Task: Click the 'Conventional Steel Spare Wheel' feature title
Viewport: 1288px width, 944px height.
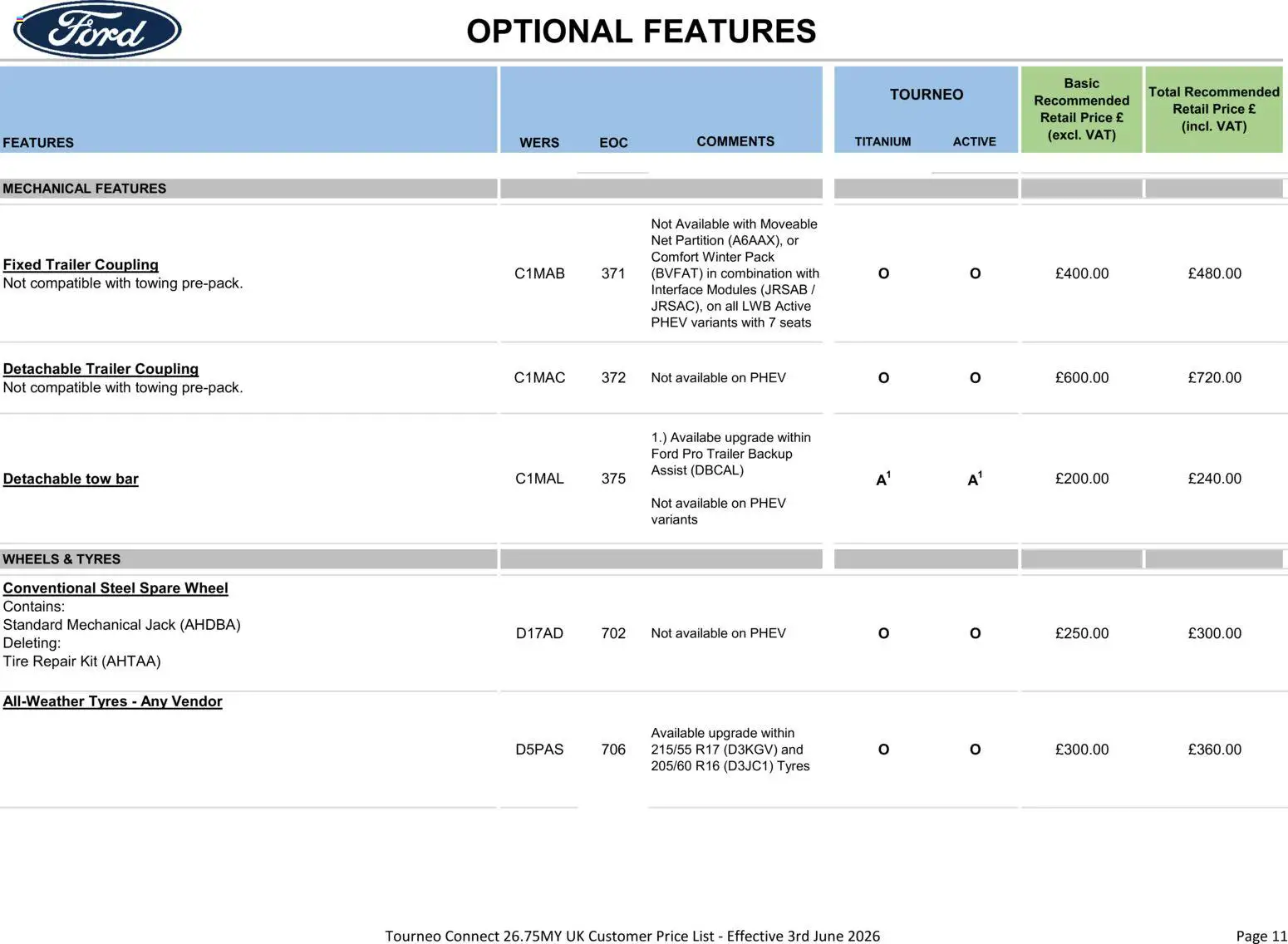Action: coord(116,588)
